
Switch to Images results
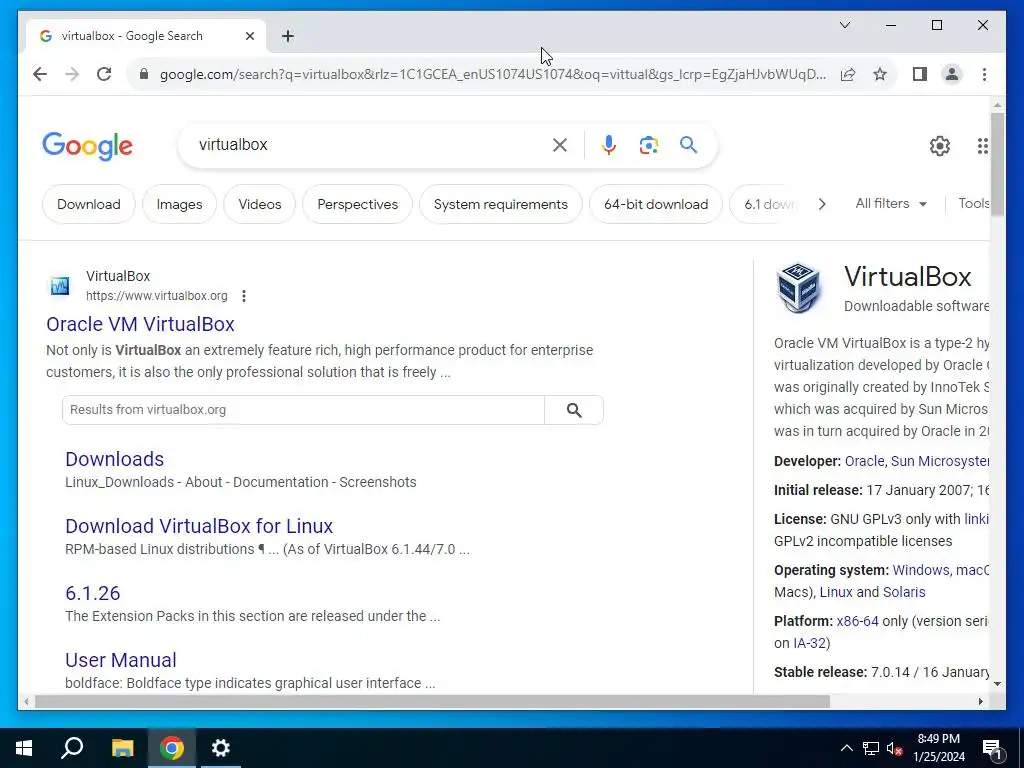pyautogui.click(x=180, y=204)
